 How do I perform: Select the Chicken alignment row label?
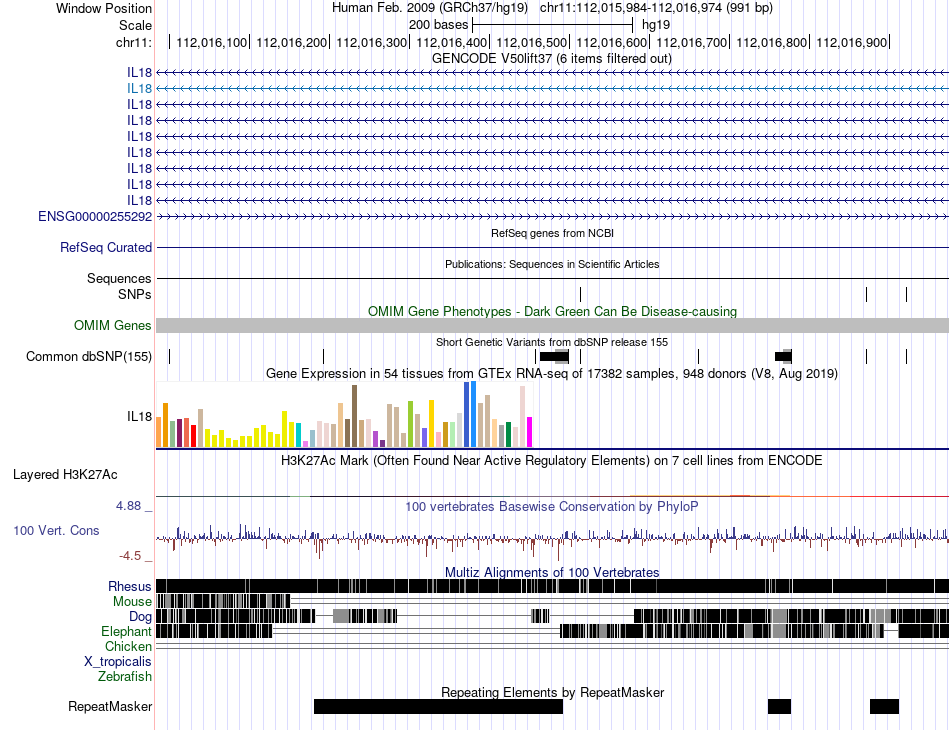click(x=128, y=646)
